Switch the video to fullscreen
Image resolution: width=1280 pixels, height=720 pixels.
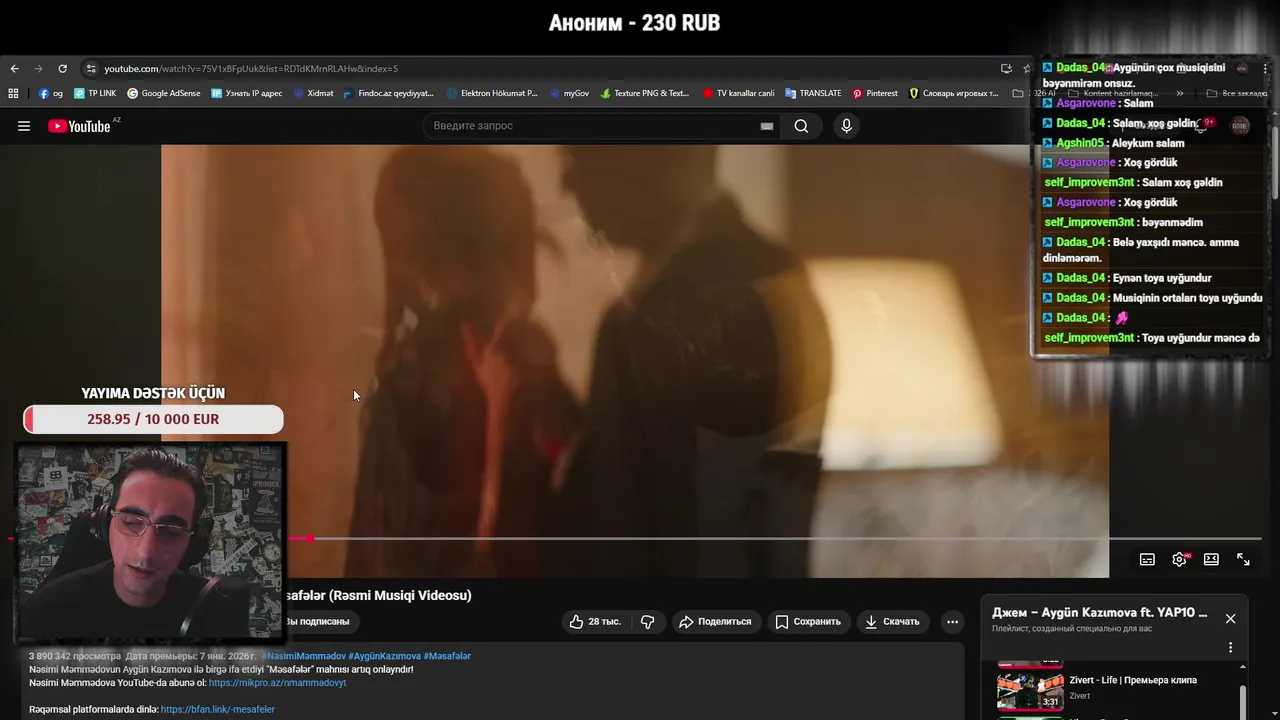click(x=1243, y=560)
